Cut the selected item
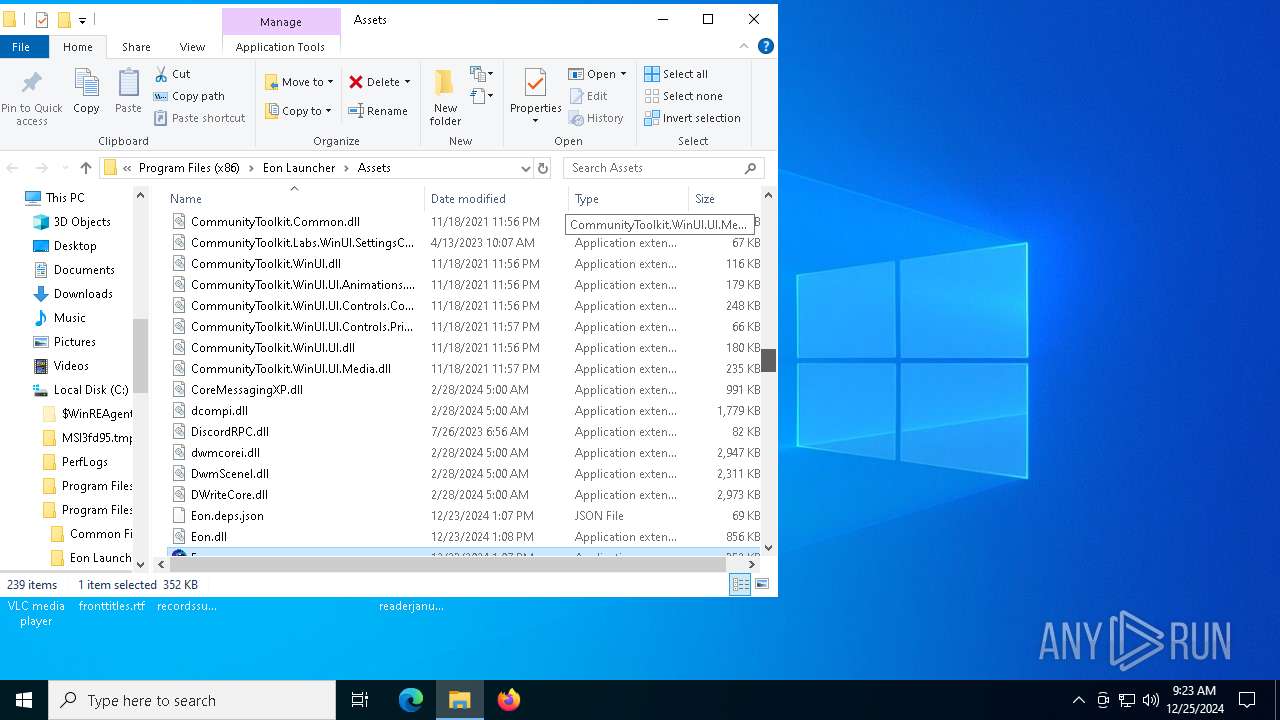Screen dimensions: 1280x720 click(172, 74)
